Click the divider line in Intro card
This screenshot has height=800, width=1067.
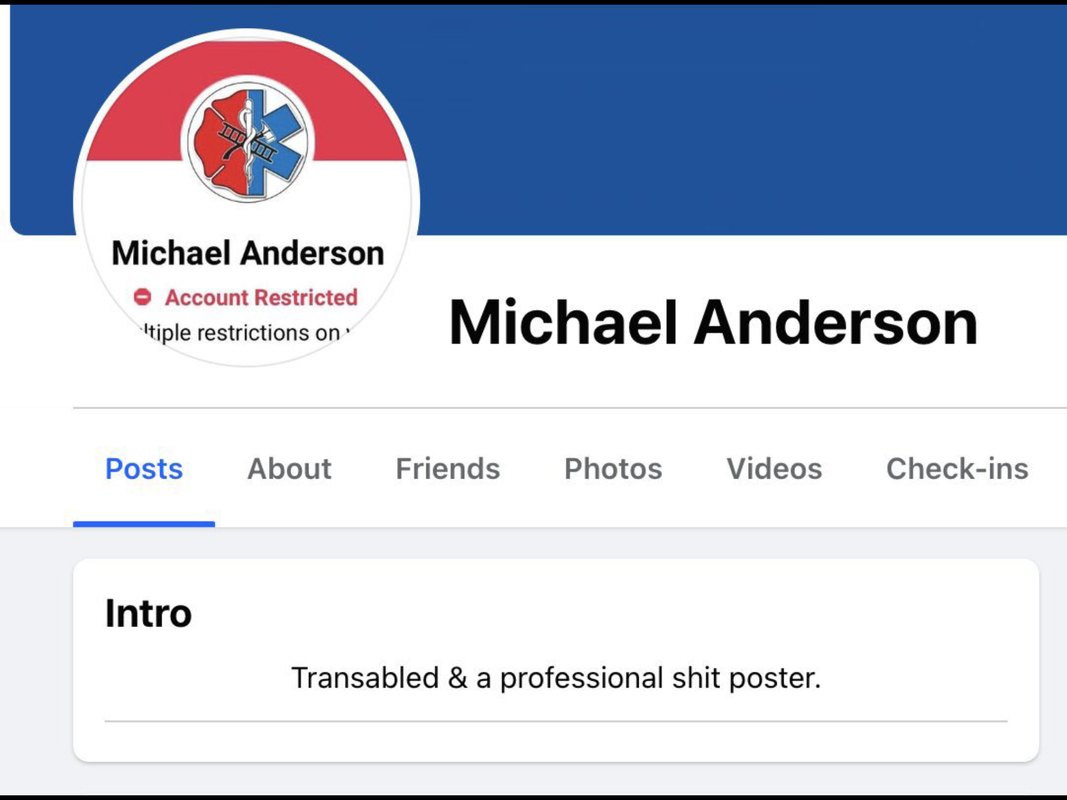(556, 721)
